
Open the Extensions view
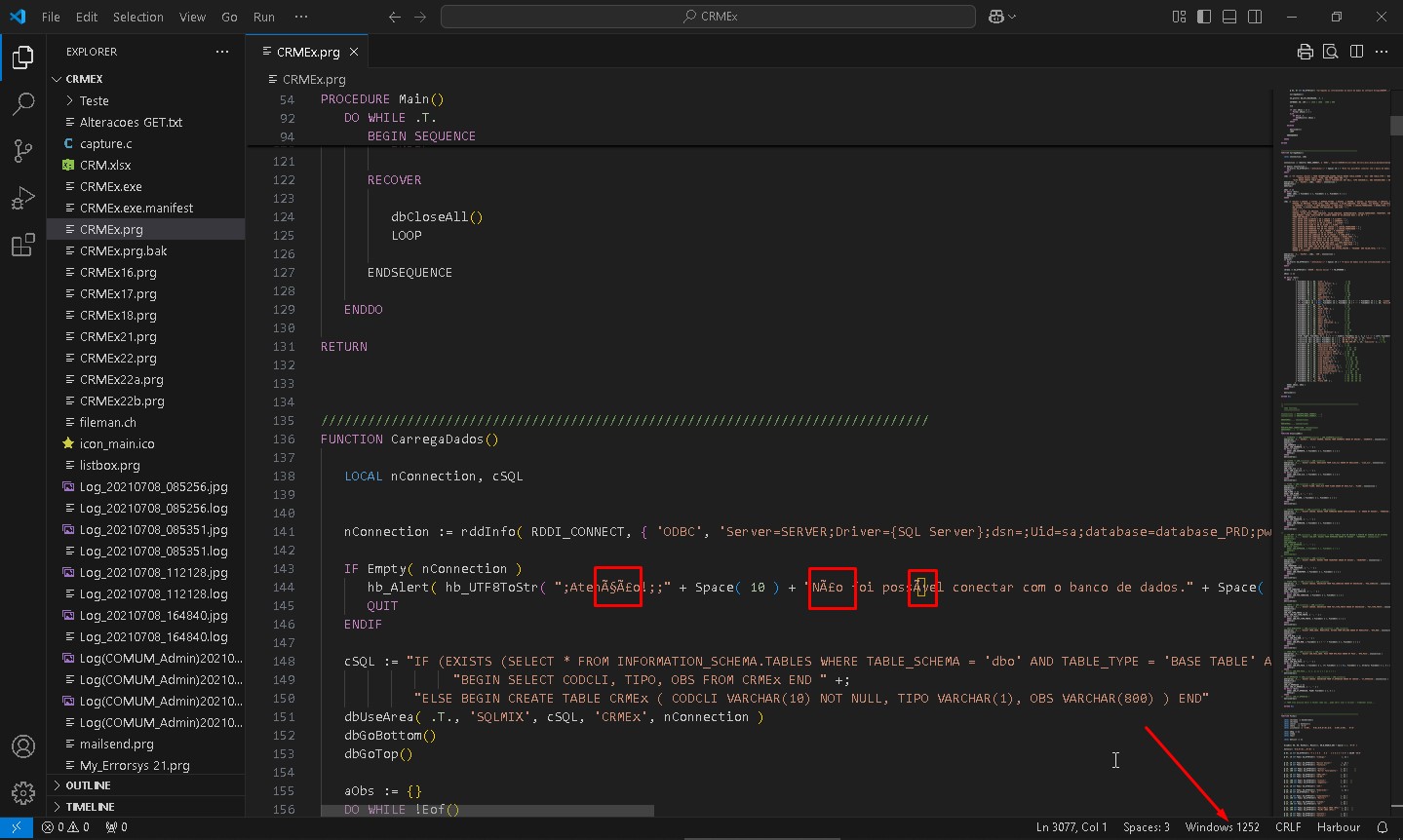(x=23, y=246)
